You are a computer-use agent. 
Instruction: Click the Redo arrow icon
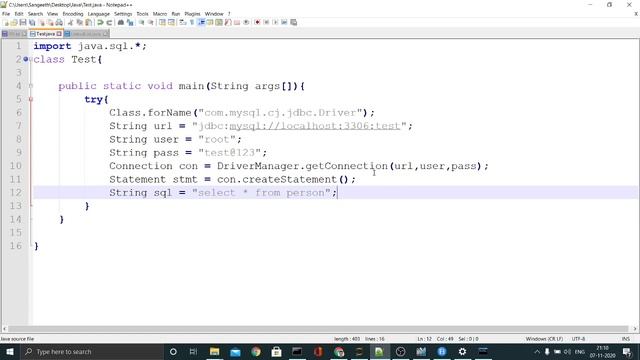(109, 22)
